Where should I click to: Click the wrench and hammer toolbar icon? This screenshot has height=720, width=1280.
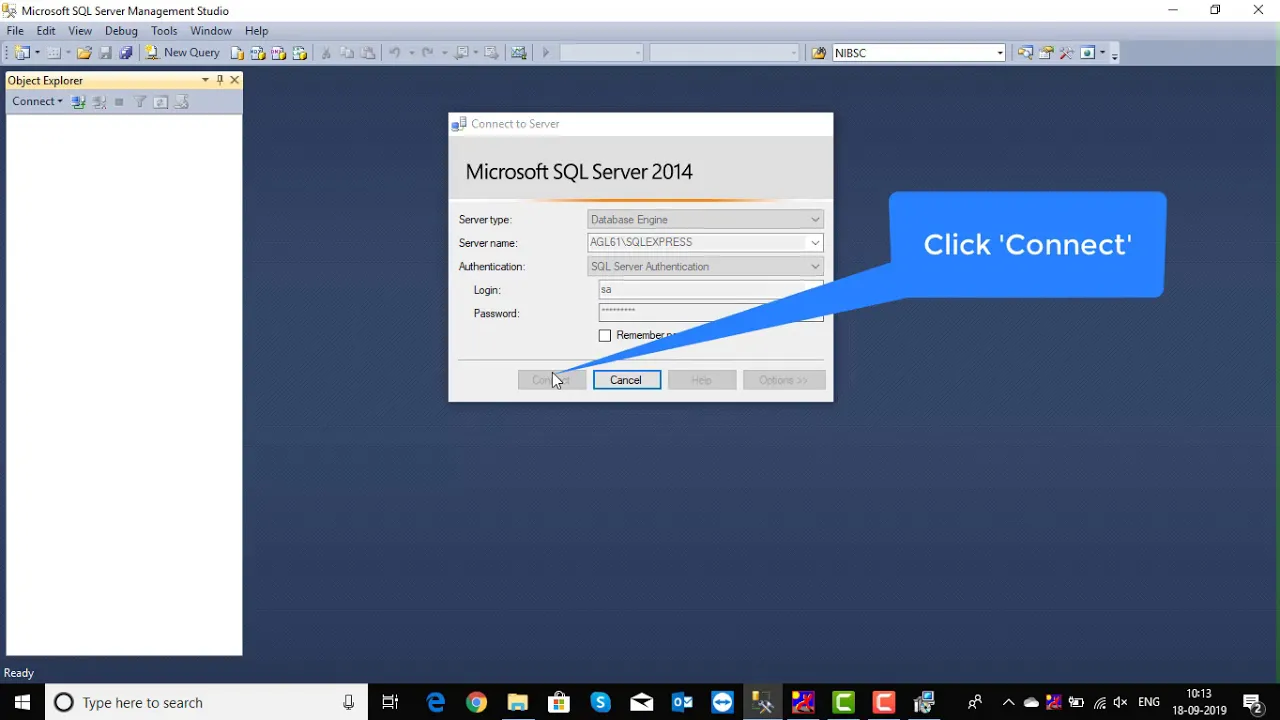(x=1067, y=53)
